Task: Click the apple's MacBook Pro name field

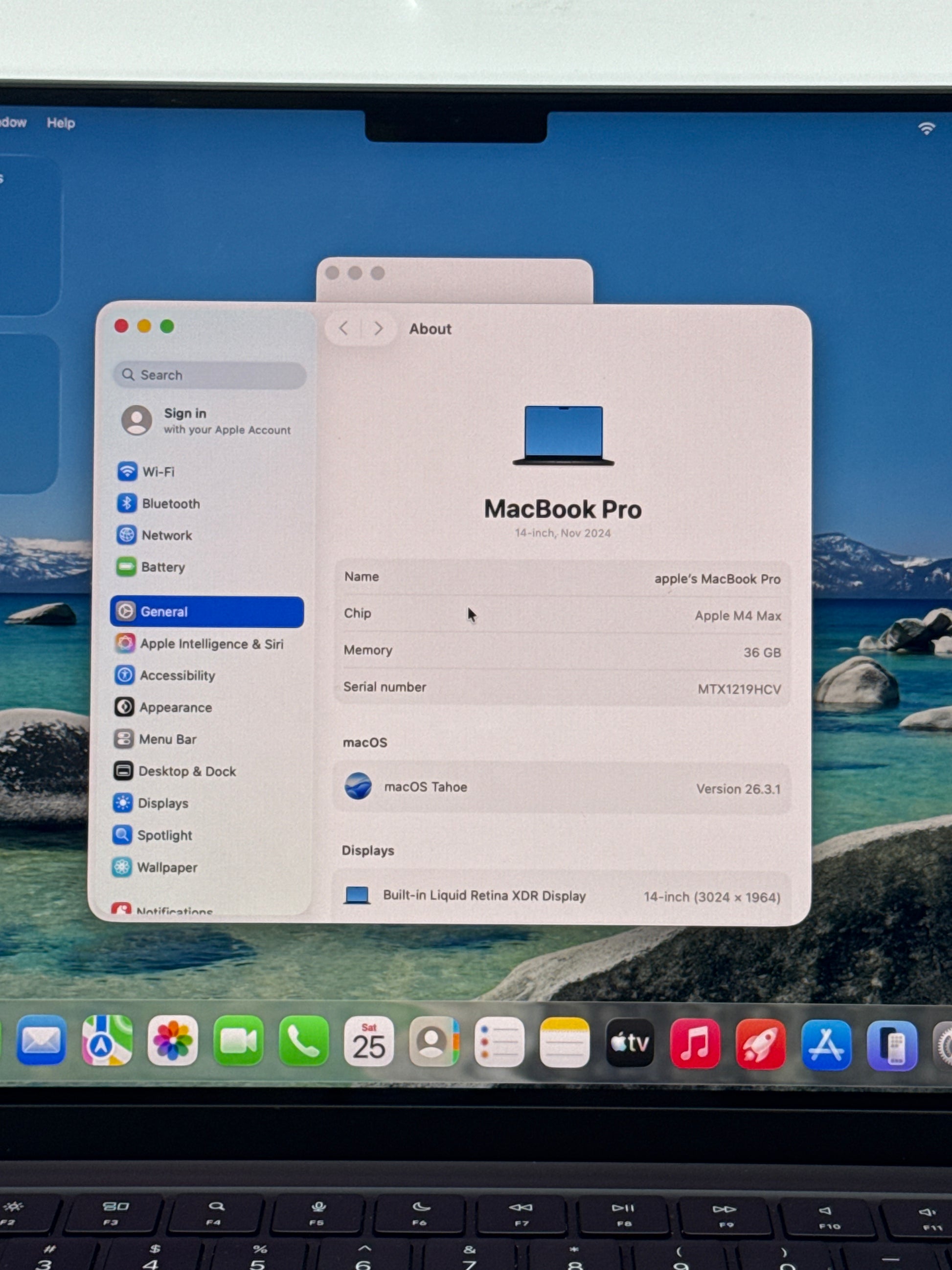Action: pos(717,579)
